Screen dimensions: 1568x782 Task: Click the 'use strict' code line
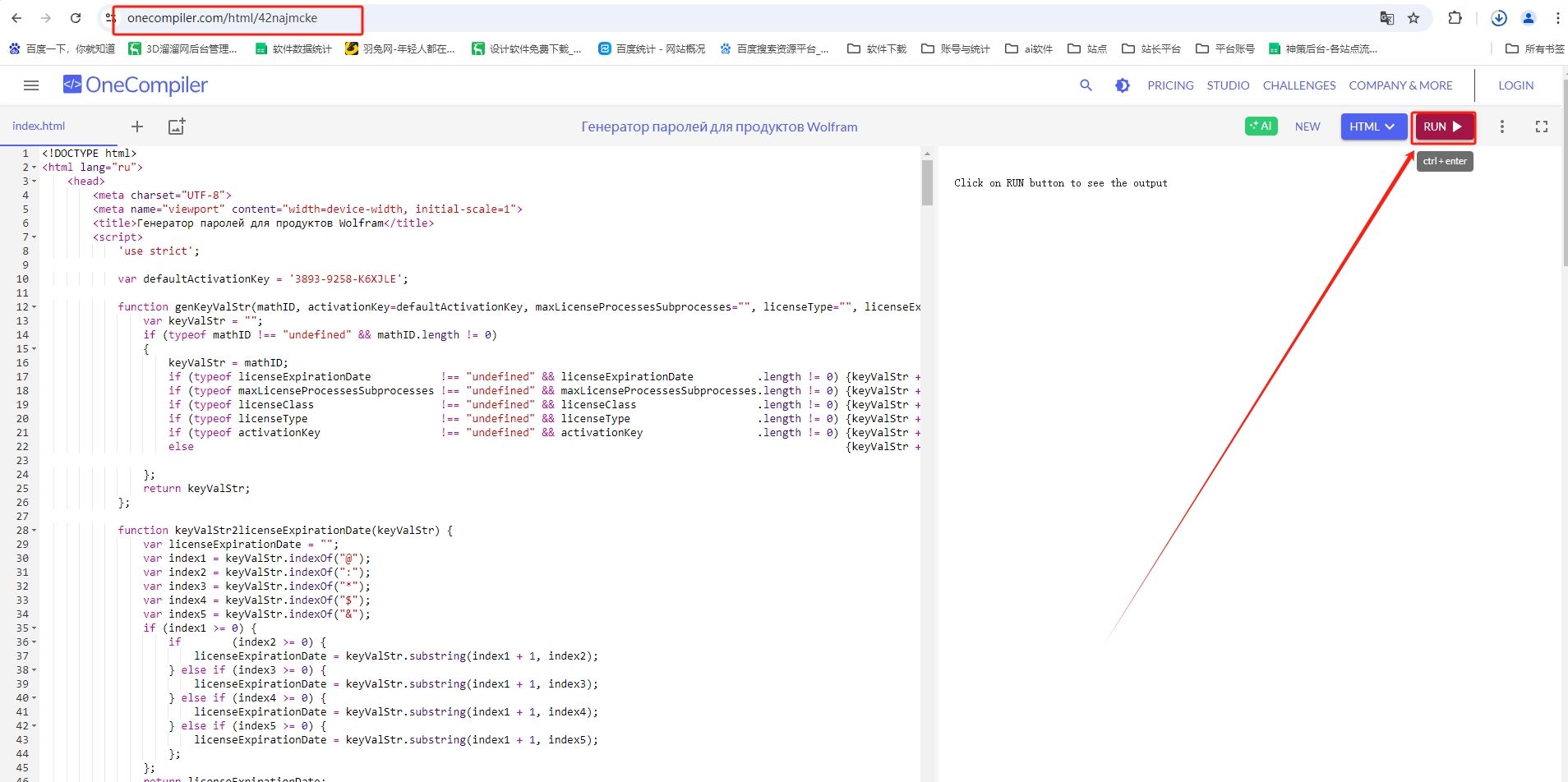(x=159, y=251)
